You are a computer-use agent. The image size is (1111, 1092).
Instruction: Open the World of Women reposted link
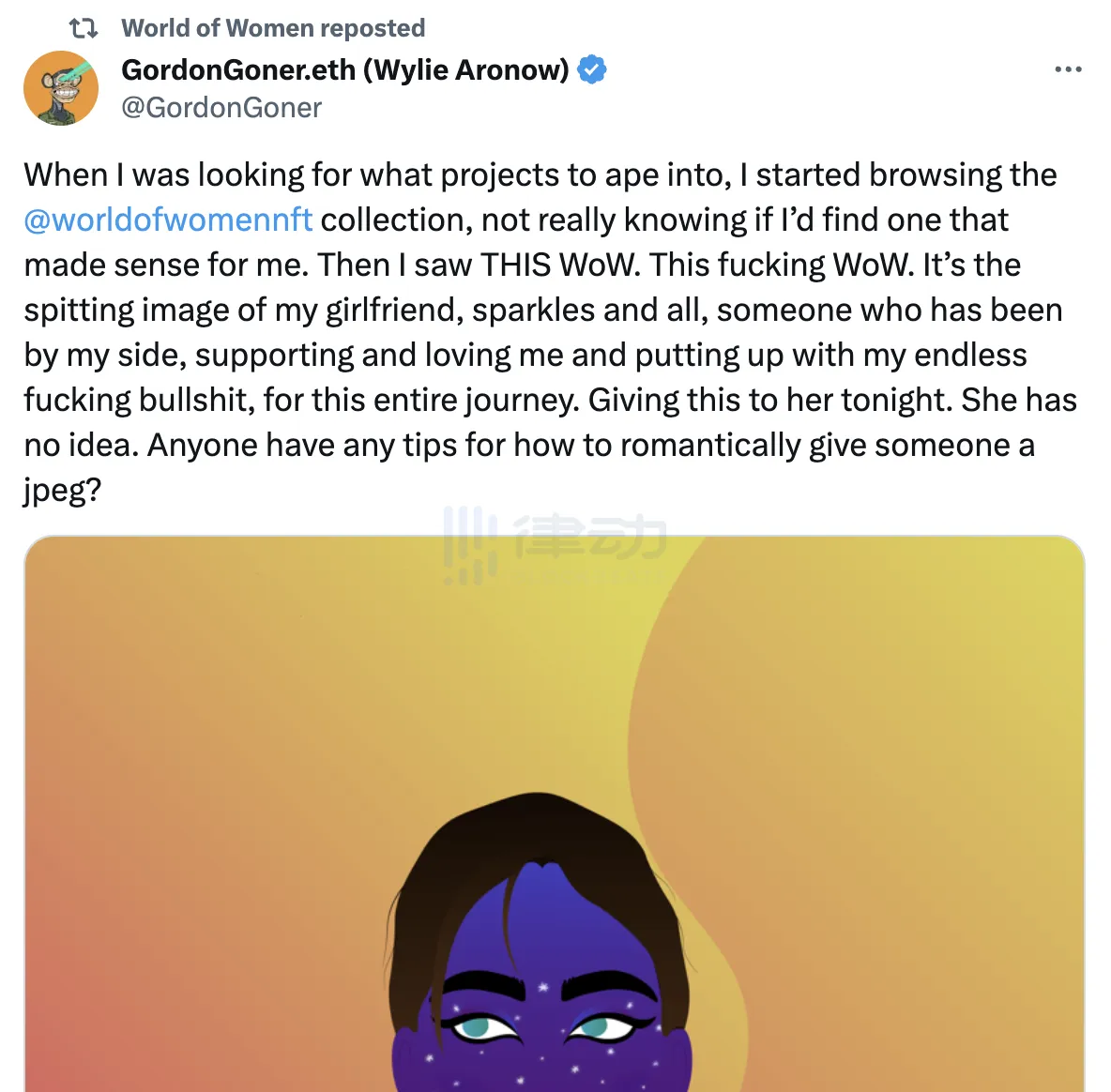[x=273, y=28]
